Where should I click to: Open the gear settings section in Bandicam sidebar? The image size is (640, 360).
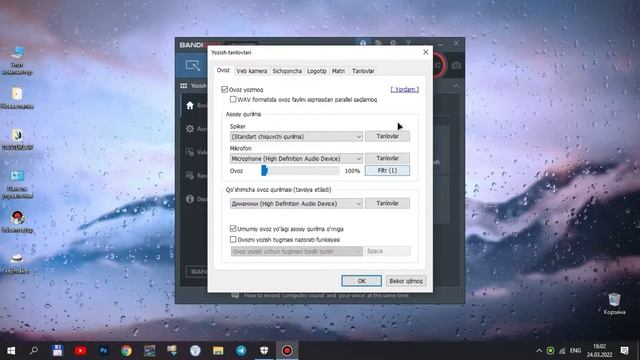[190, 129]
